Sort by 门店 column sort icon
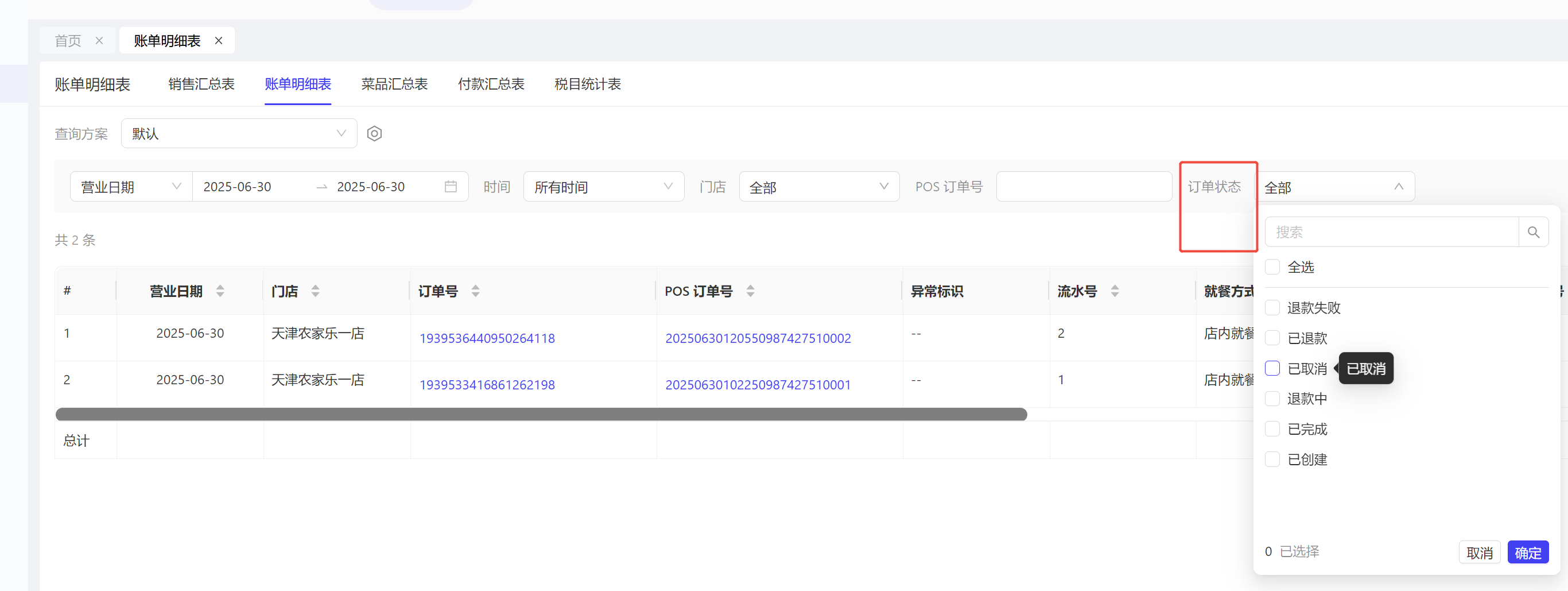The height and width of the screenshot is (591, 1568). tap(315, 291)
